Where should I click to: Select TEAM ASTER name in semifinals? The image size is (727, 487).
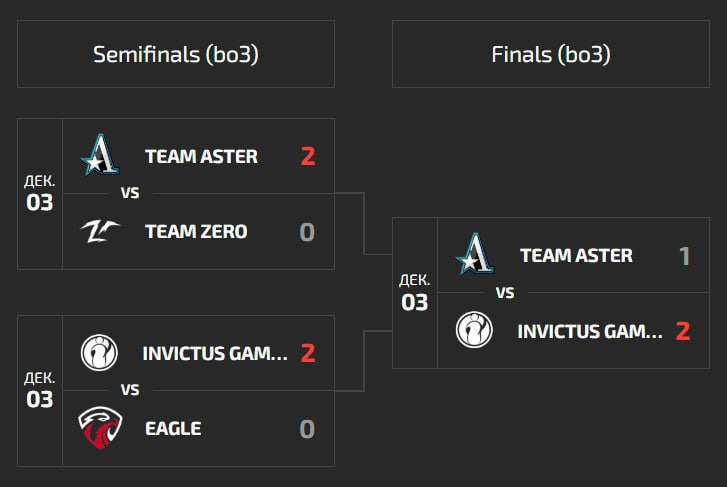point(201,156)
